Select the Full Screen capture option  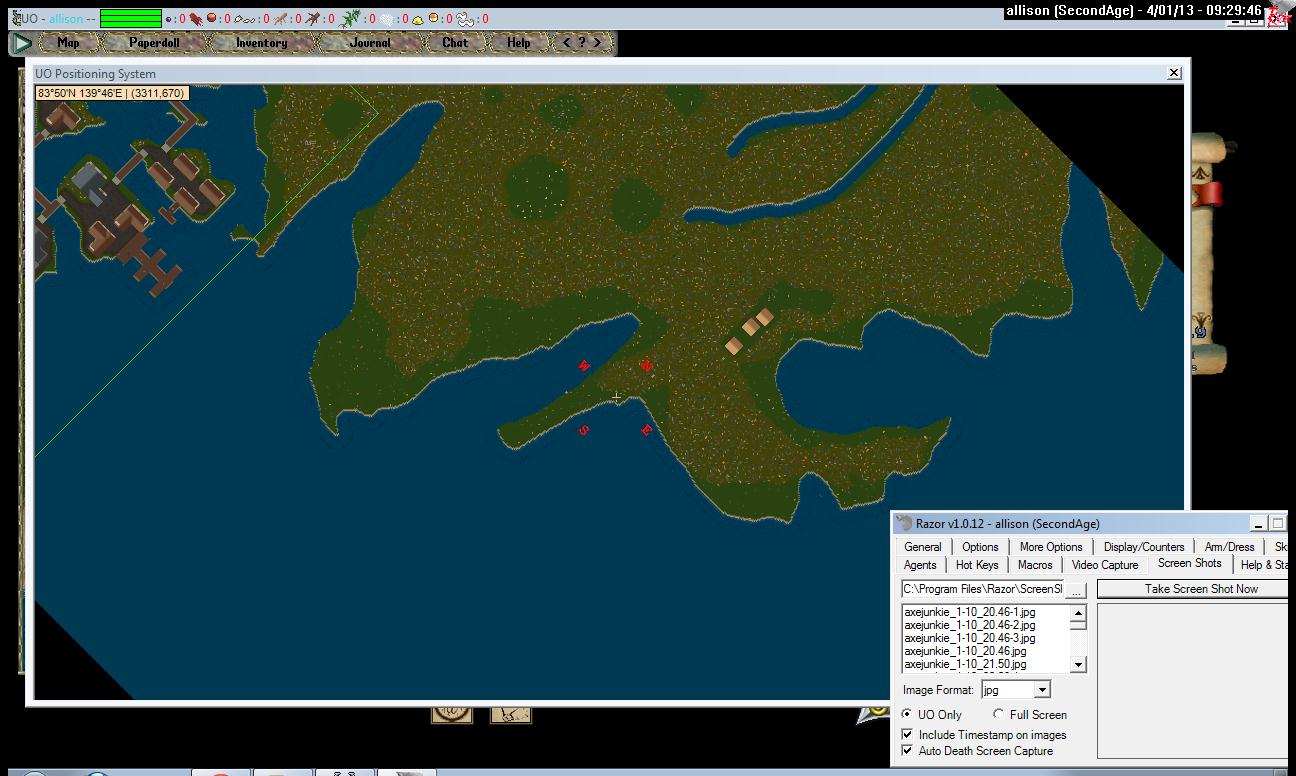[x=999, y=715]
